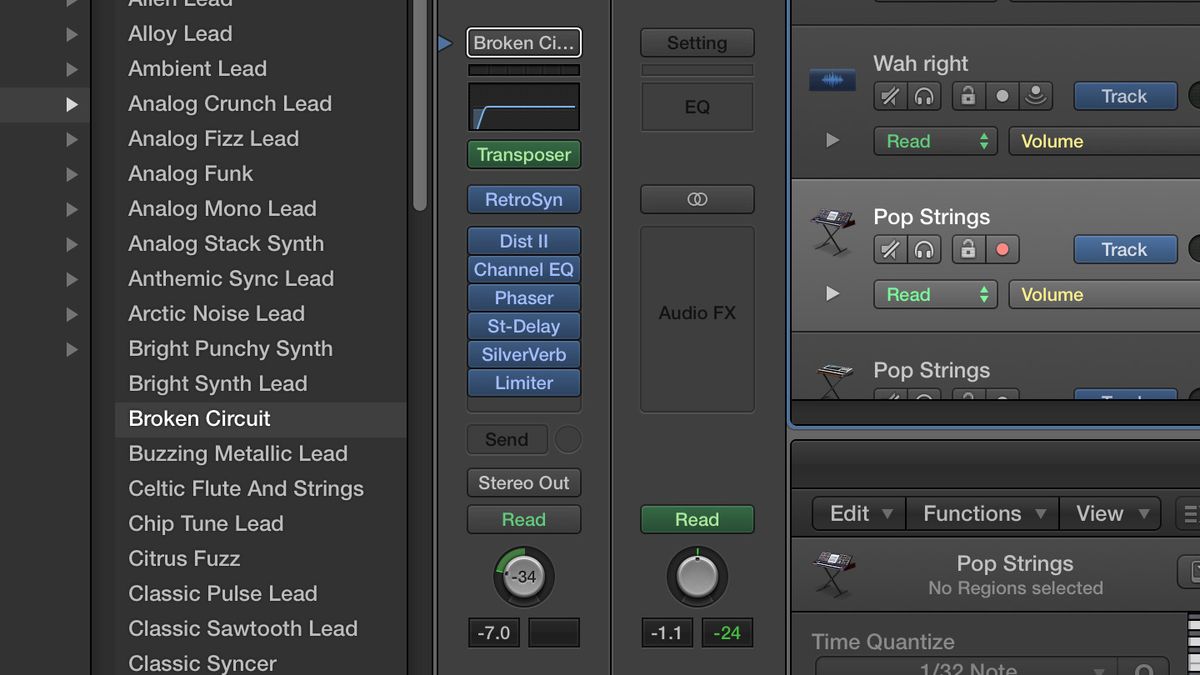1200x675 pixels.
Task: Expand the Wah right automation disclosure triangle
Action: (x=831, y=141)
